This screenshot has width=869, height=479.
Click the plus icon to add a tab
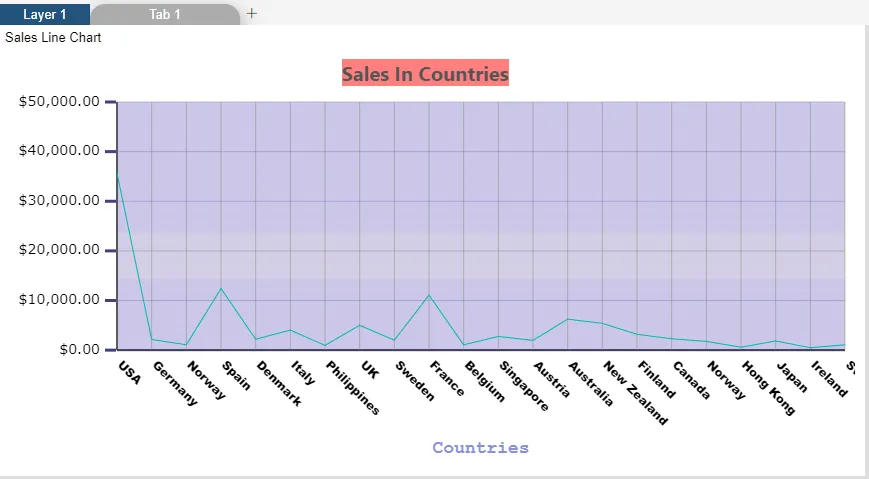[x=252, y=14]
